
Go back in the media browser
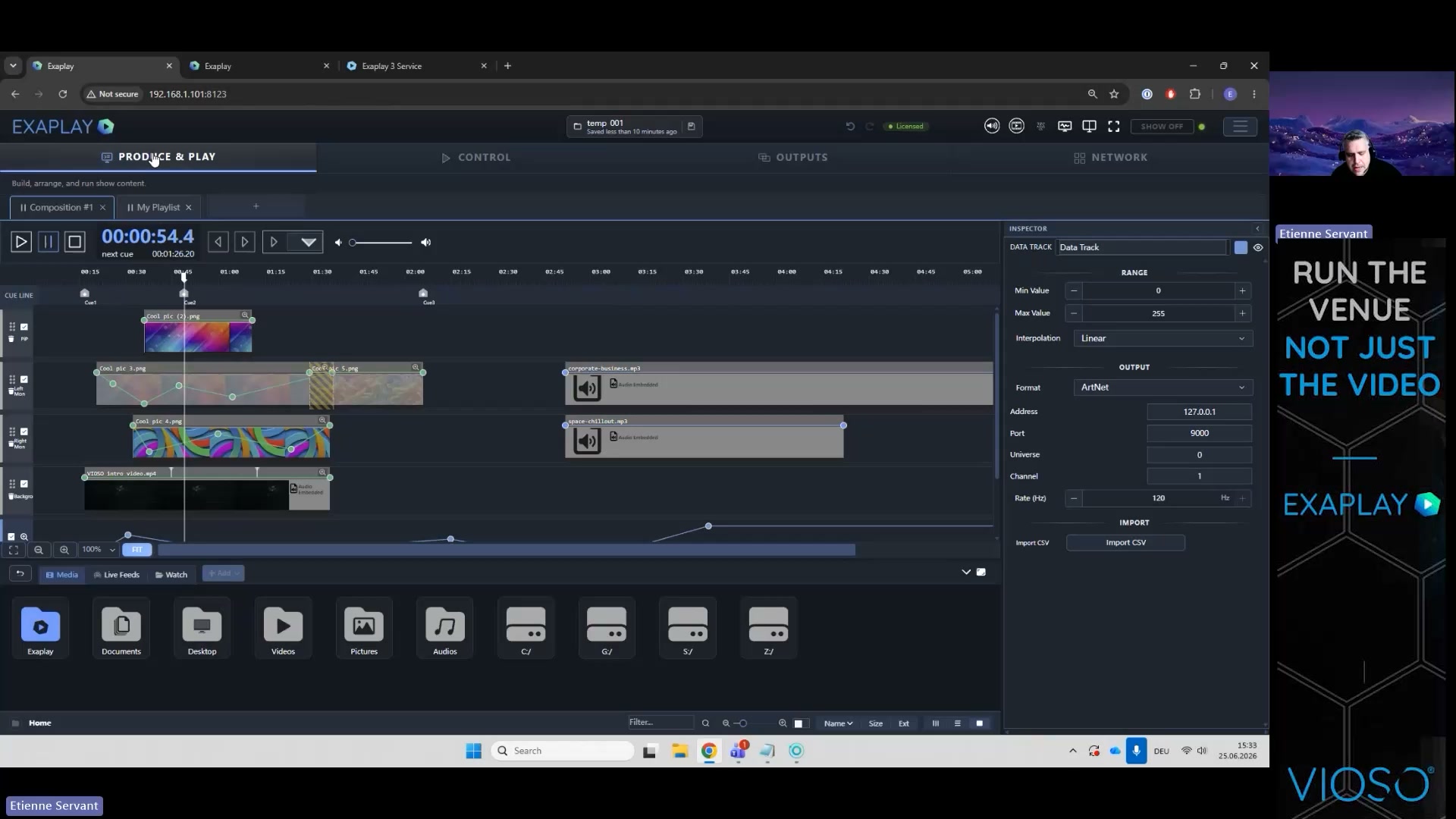click(x=20, y=574)
